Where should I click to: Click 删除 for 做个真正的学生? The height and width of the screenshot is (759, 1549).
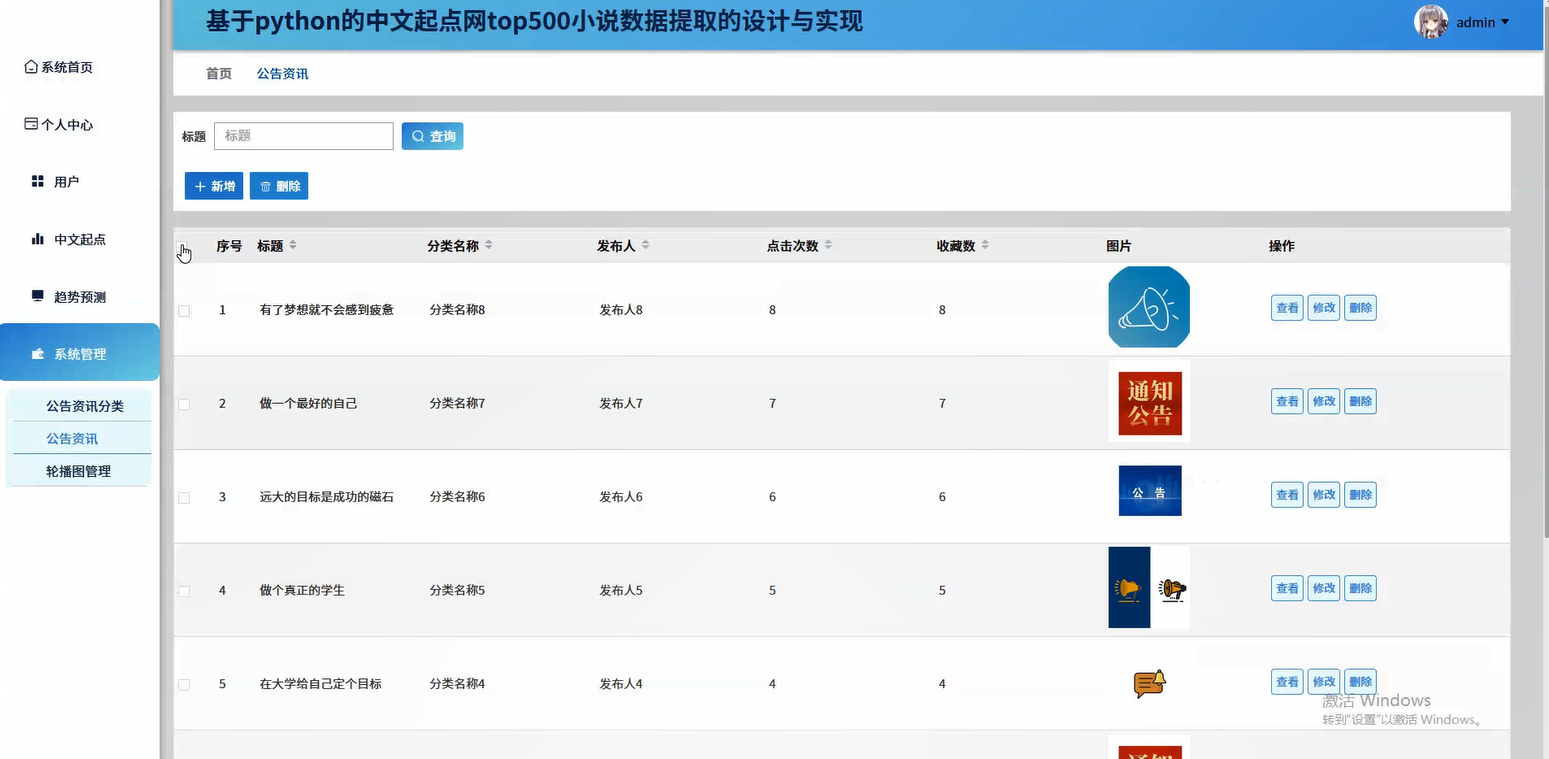[x=1361, y=588]
